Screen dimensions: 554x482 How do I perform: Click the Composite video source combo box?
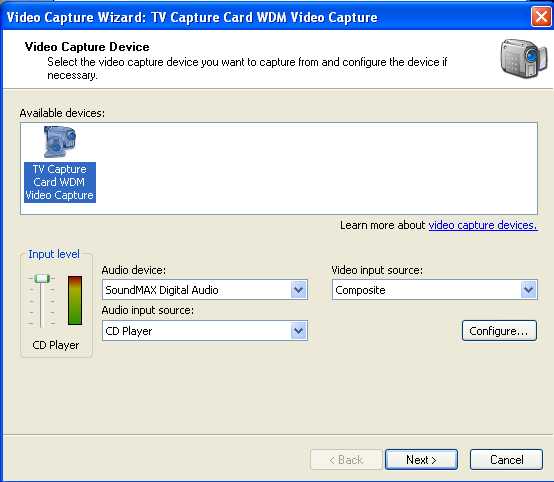click(435, 290)
